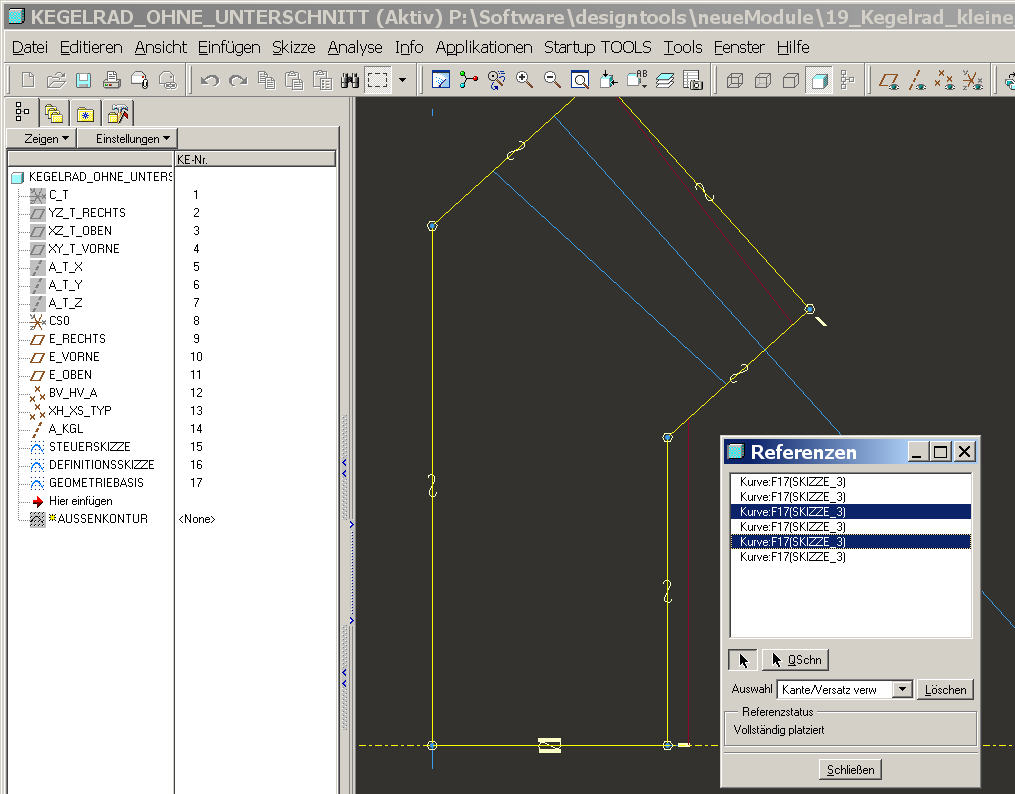Viewport: 1015px width, 794px height.
Task: Switch to wireframe display mode icon
Action: tap(735, 80)
